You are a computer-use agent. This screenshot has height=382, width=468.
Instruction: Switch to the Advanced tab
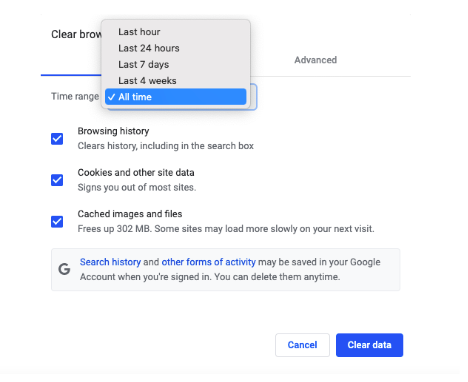pyautogui.click(x=315, y=60)
